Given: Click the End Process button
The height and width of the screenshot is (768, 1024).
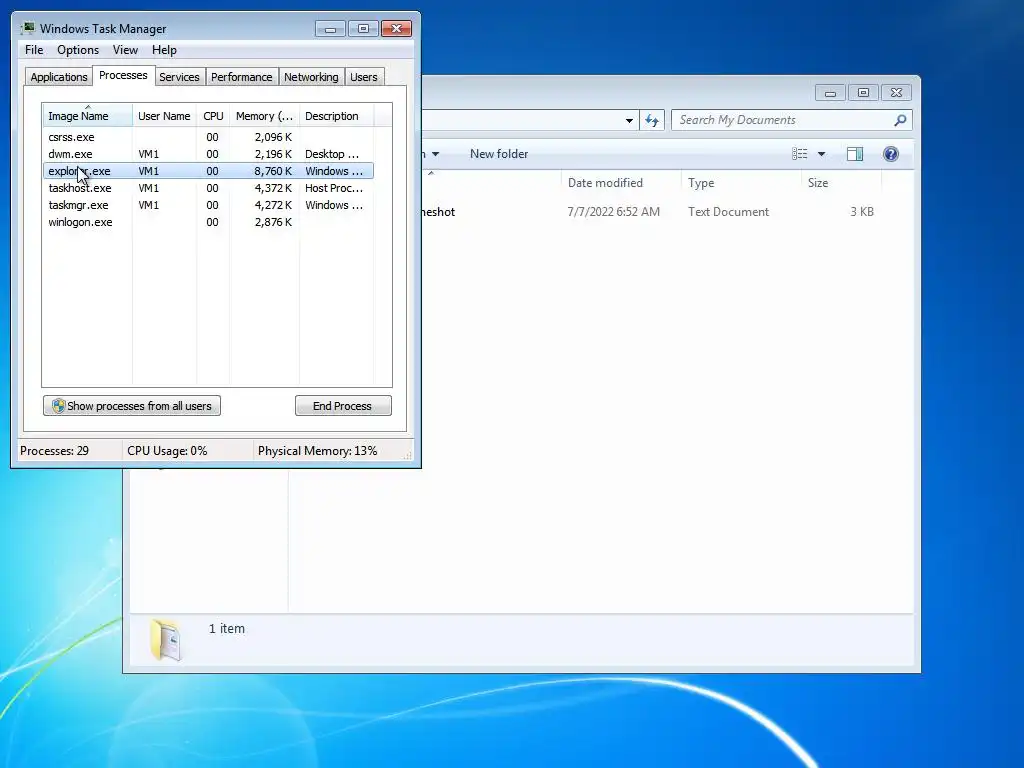Looking at the screenshot, I should tap(343, 406).
